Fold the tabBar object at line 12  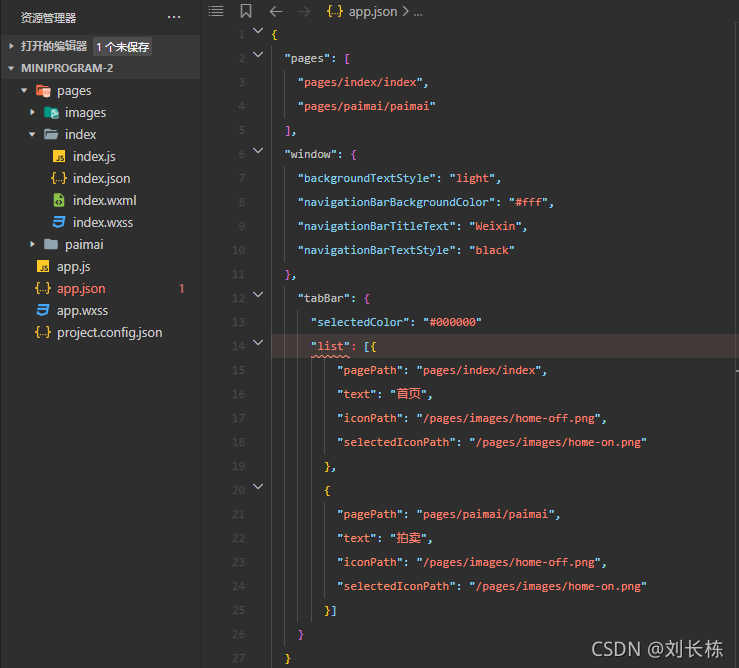[258, 295]
